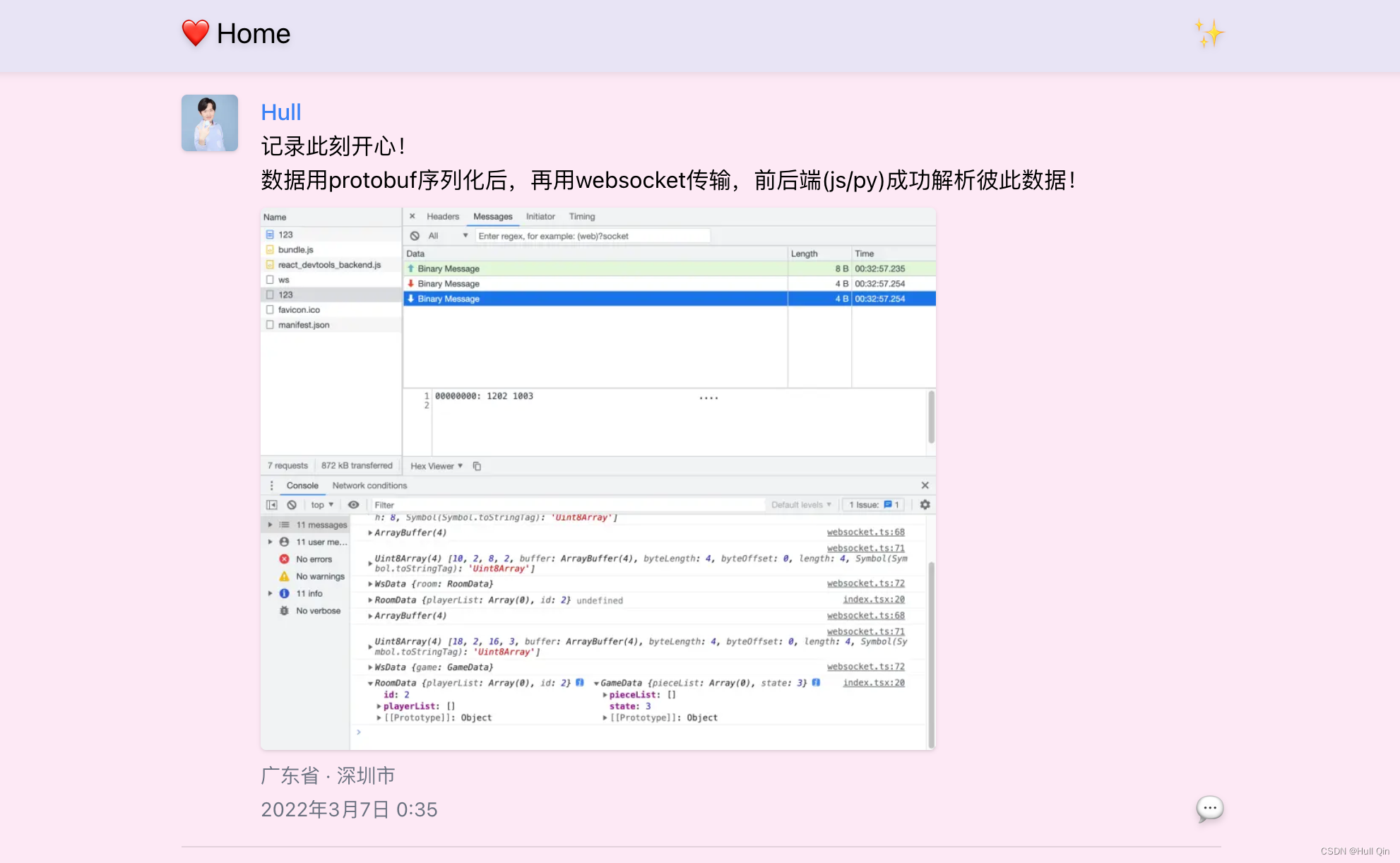Expand the 11 messages tree item
Viewport: 1400px width, 863px height.
click(270, 525)
